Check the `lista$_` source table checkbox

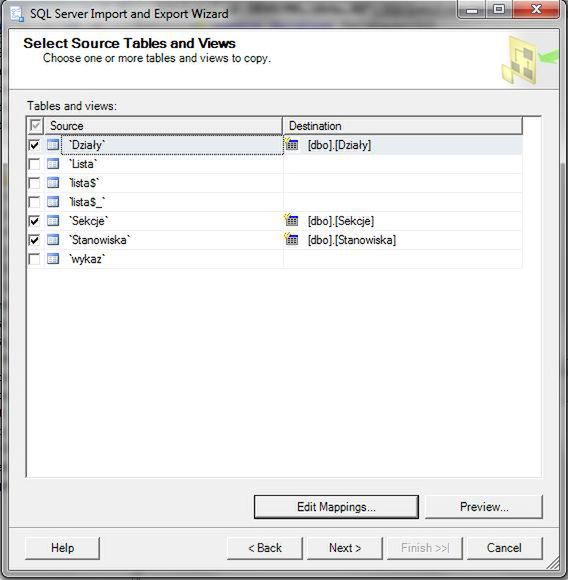(x=34, y=202)
